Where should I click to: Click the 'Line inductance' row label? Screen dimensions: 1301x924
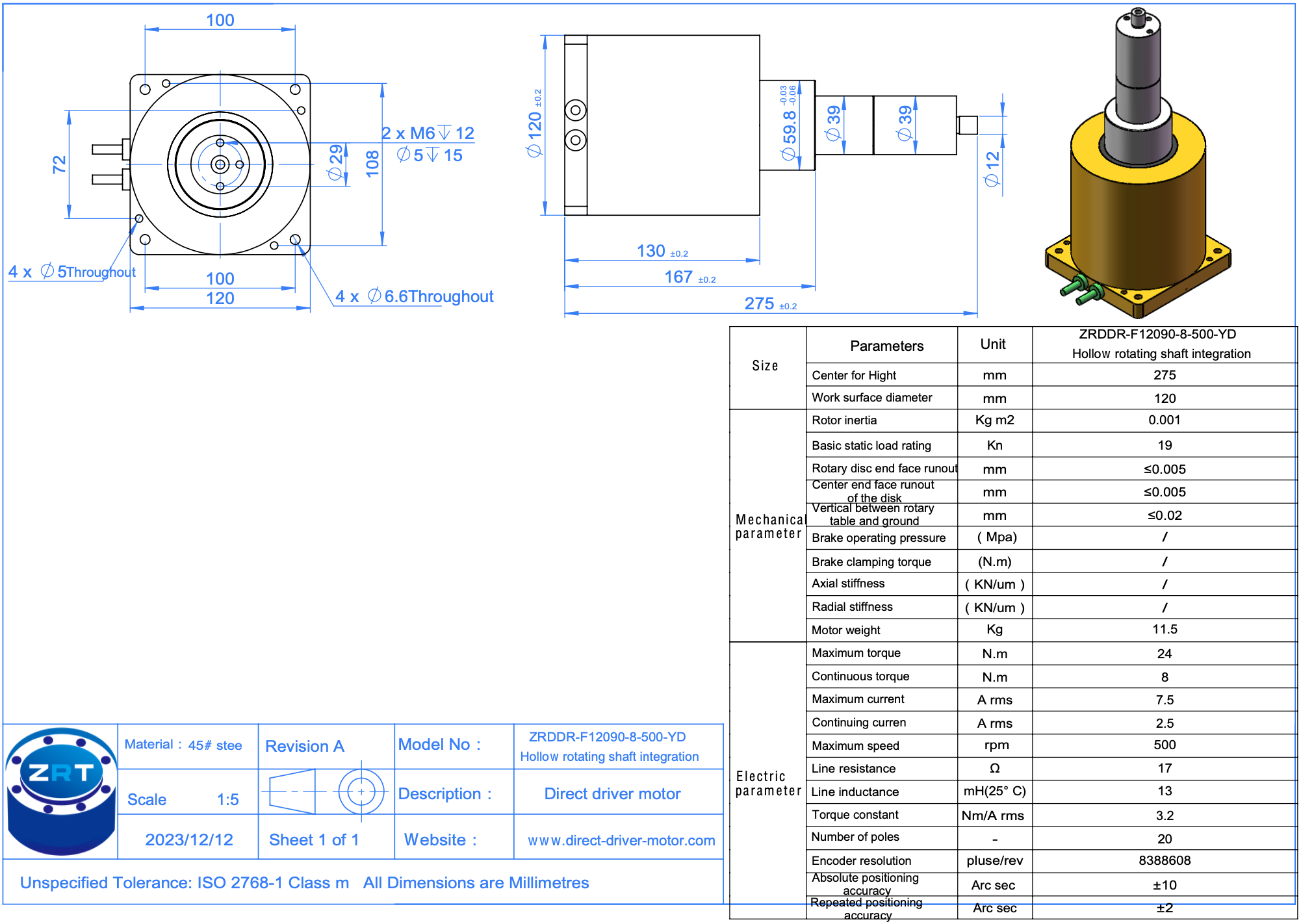pyautogui.click(x=855, y=792)
